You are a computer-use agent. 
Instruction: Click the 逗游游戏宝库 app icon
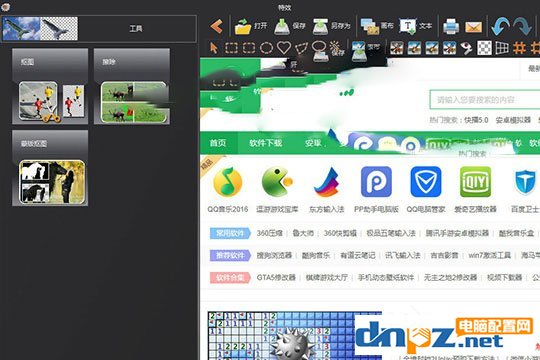pyautogui.click(x=277, y=182)
